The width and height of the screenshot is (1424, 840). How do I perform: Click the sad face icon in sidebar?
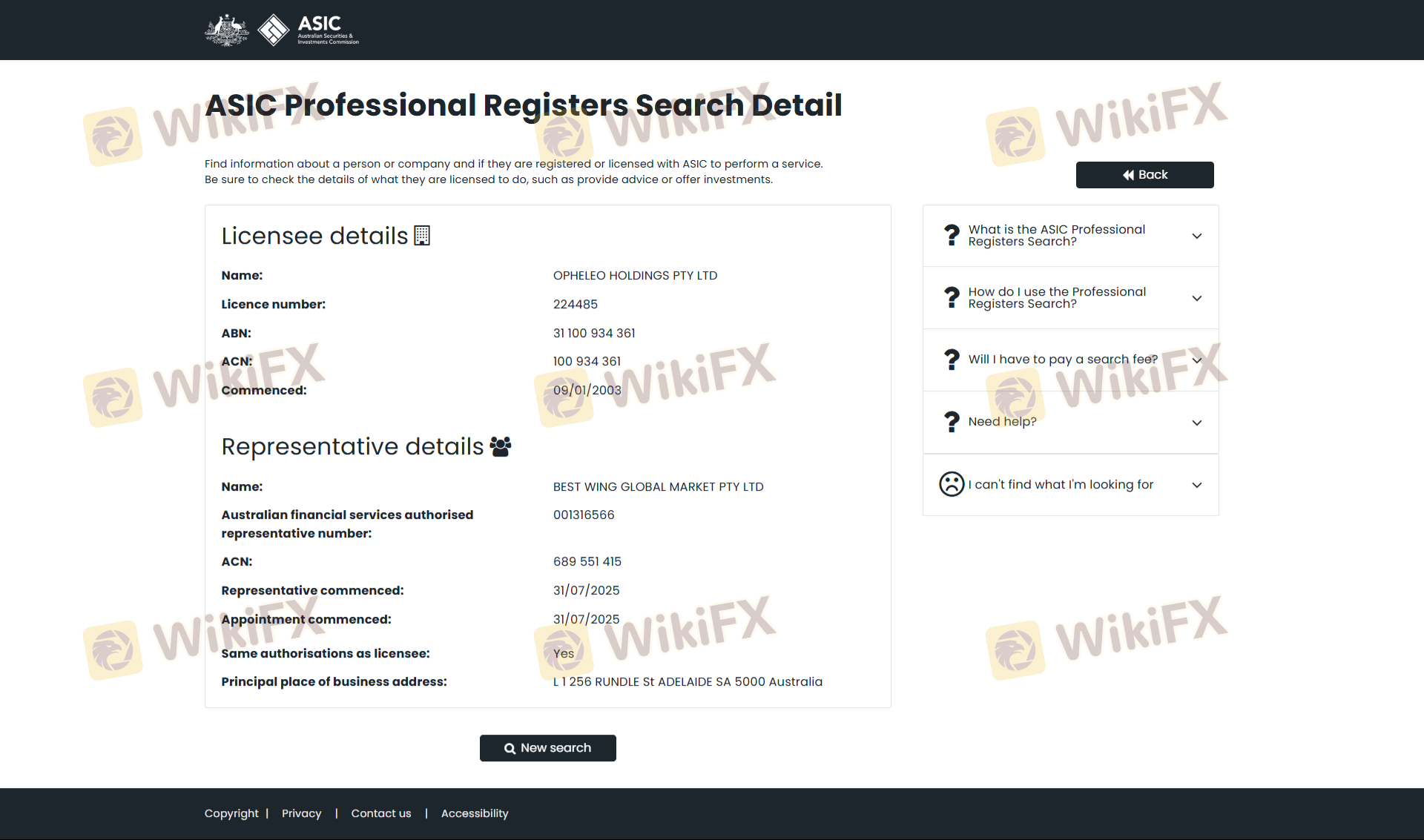(x=952, y=484)
